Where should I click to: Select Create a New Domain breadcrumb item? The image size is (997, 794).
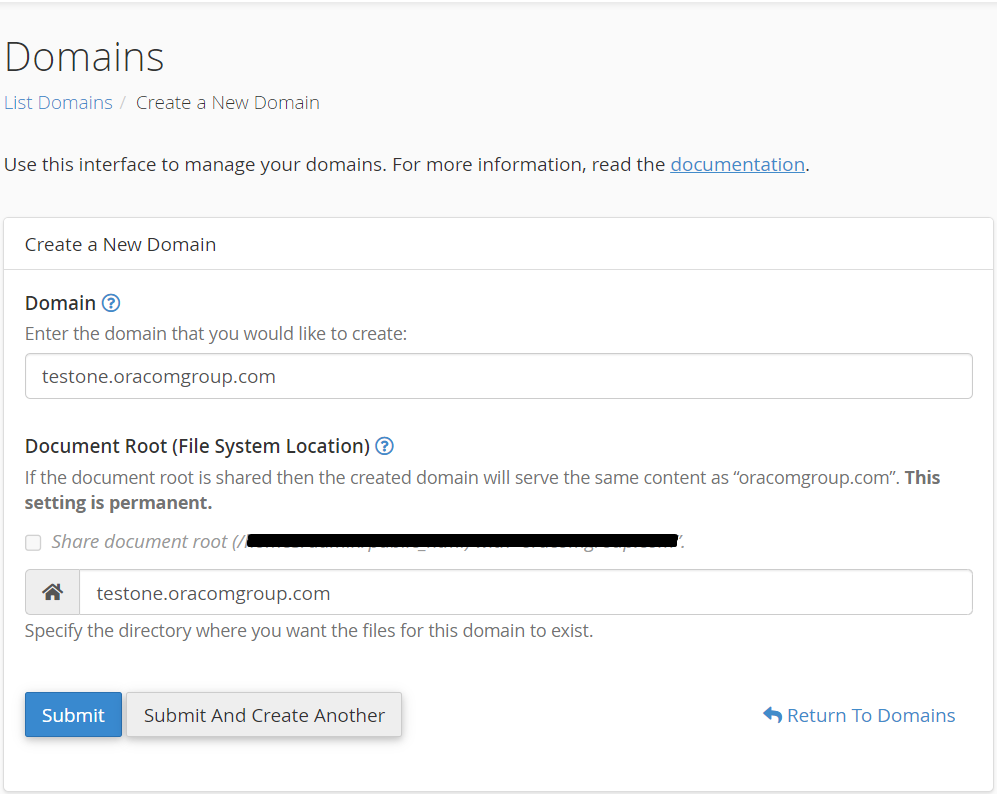(227, 102)
